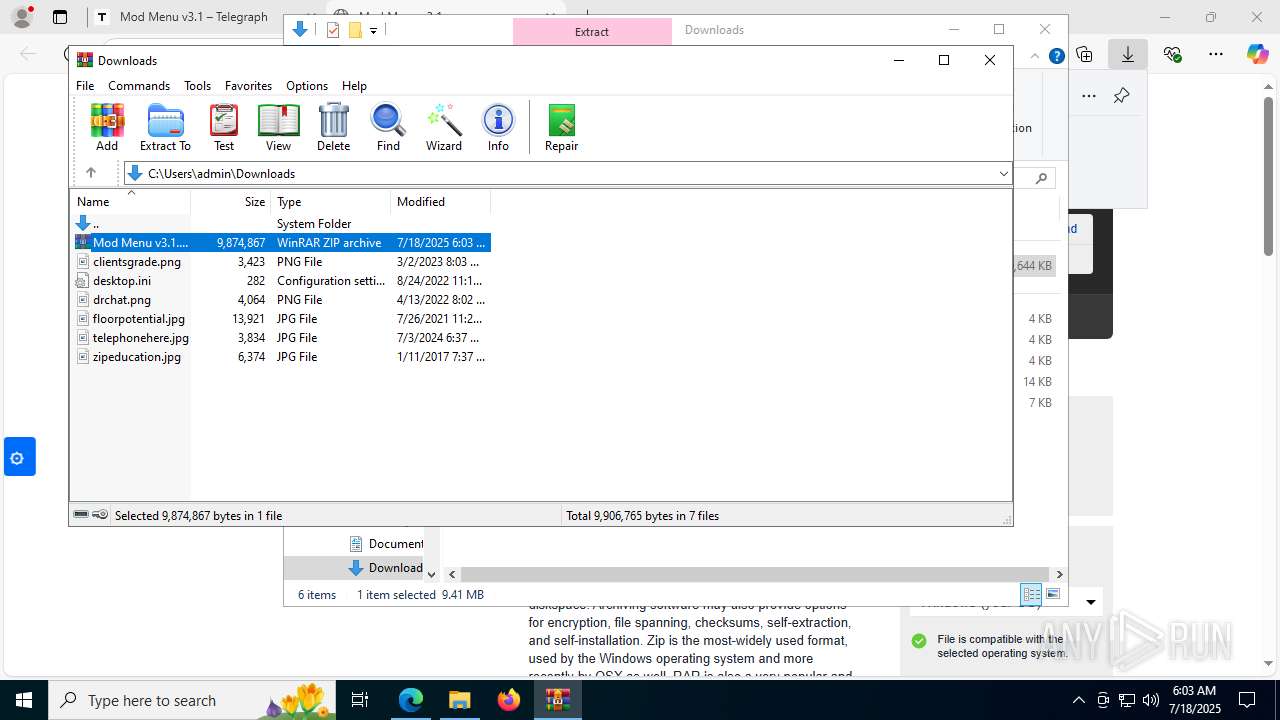Select floorpotential.jpg file

139,319
